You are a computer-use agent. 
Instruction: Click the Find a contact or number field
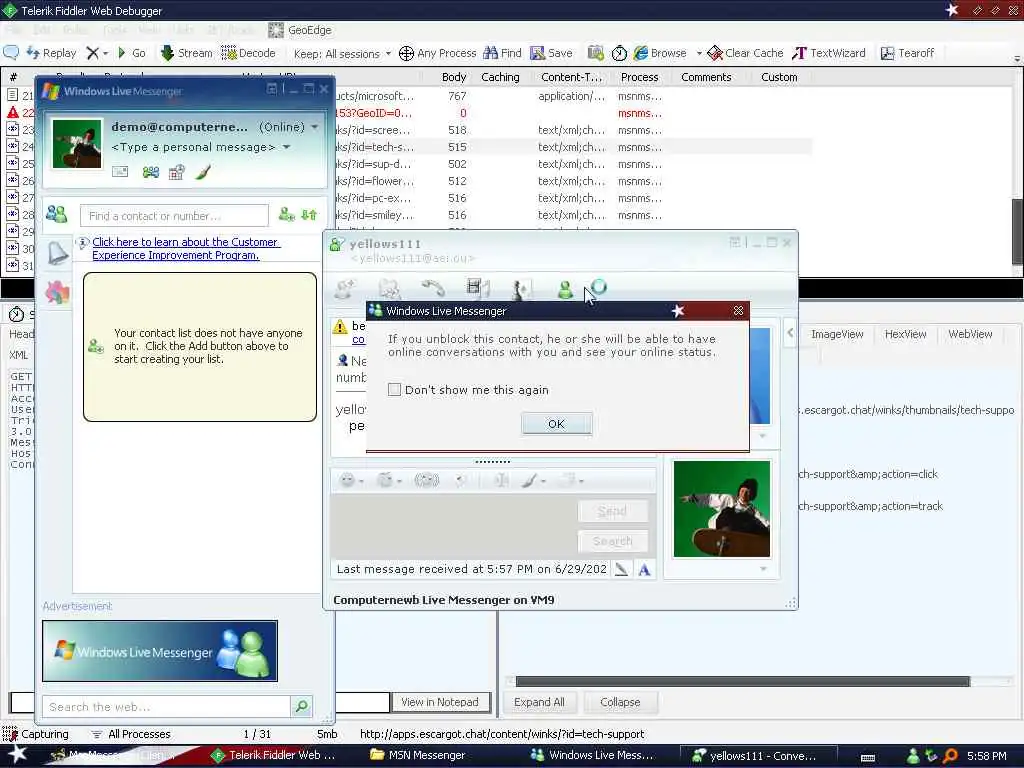click(174, 216)
